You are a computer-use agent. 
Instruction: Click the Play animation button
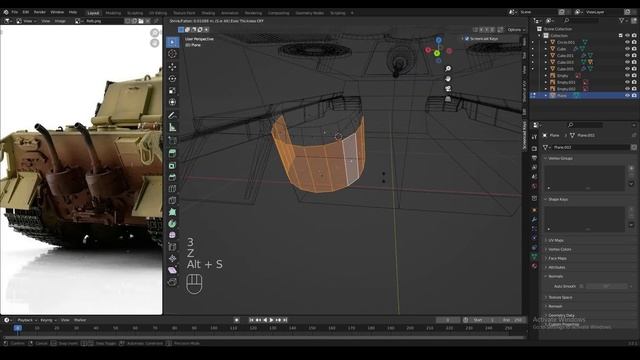point(272,320)
